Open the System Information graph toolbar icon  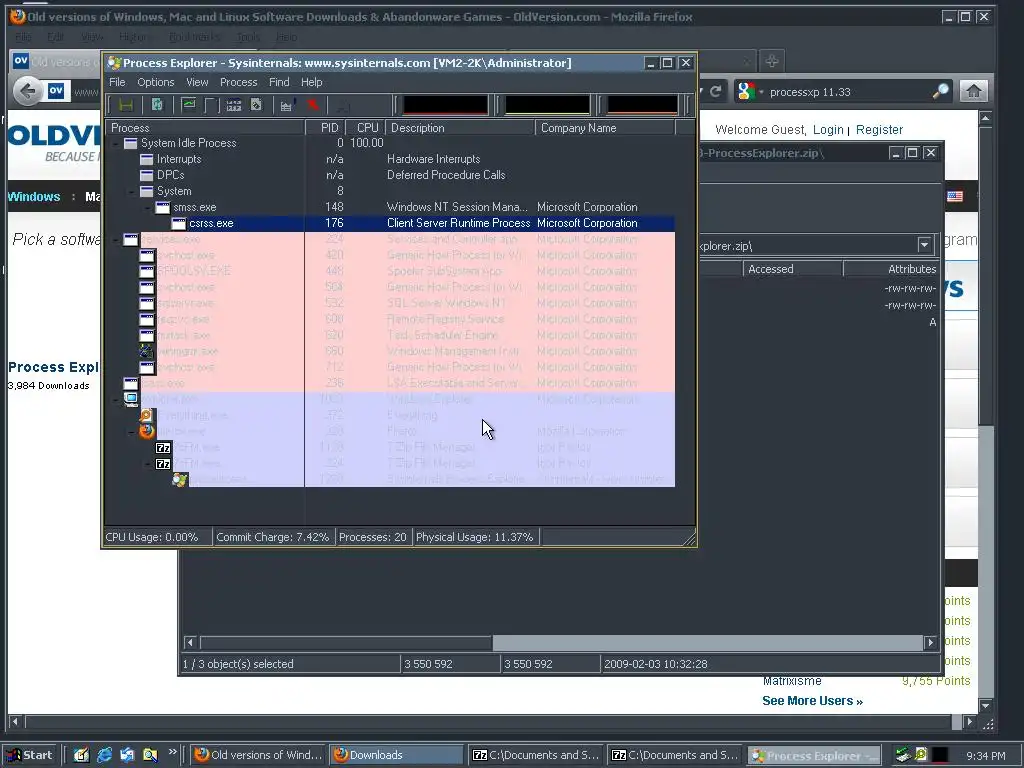pos(189,104)
